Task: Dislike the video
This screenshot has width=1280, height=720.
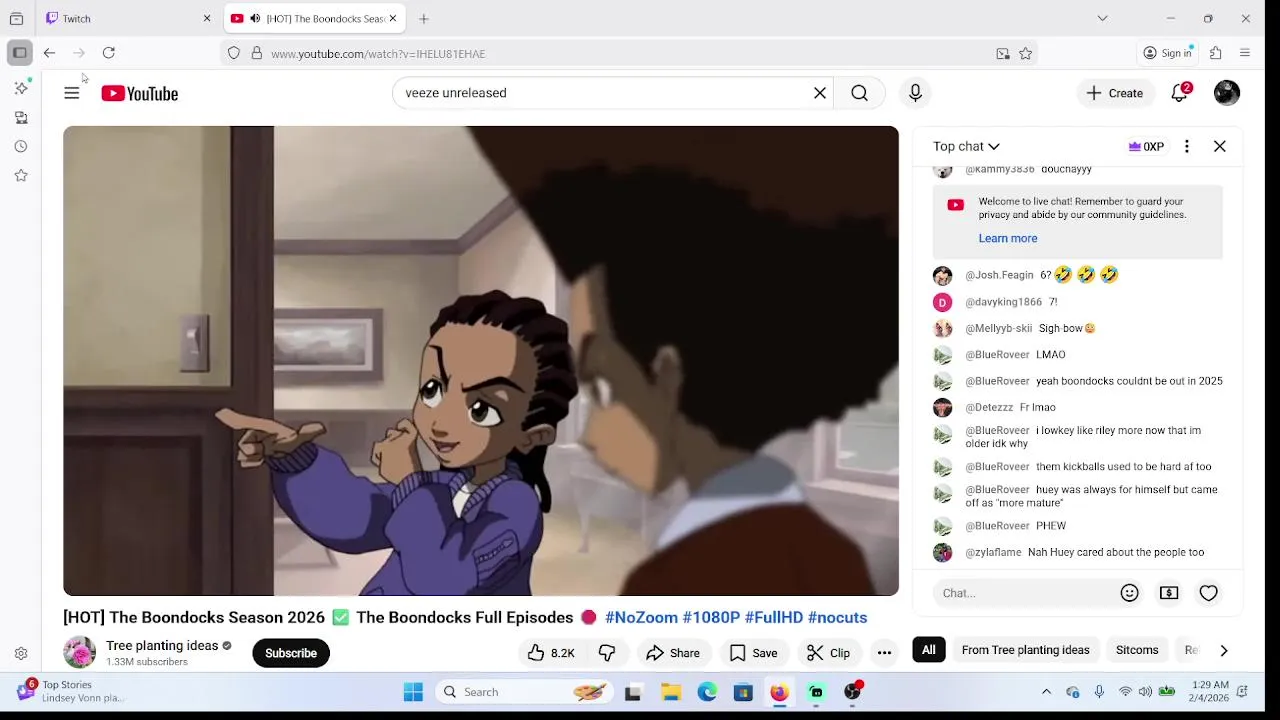Action: [607, 653]
